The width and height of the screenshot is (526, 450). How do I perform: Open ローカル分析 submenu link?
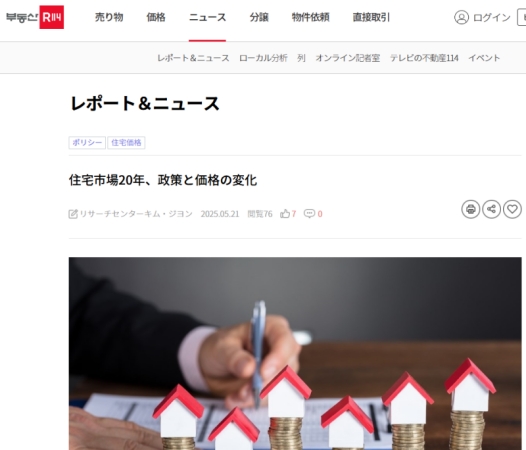click(263, 58)
